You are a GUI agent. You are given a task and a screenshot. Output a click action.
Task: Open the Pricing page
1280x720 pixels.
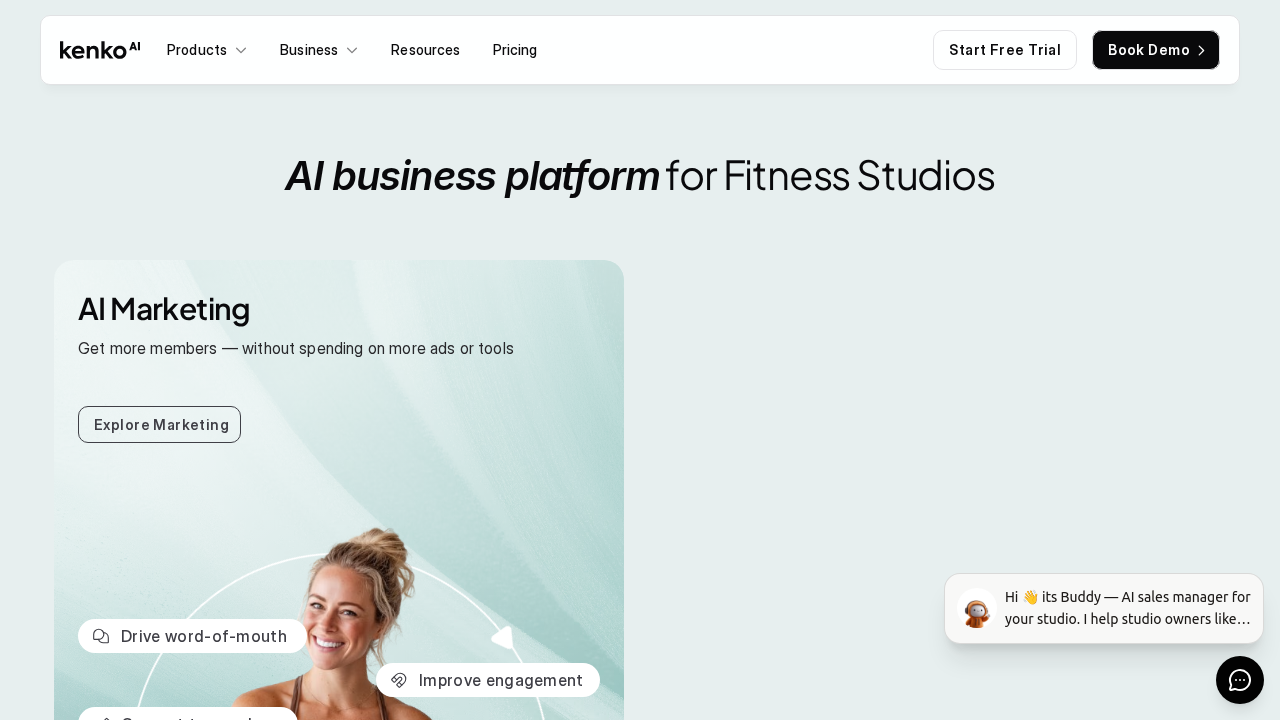pos(515,50)
